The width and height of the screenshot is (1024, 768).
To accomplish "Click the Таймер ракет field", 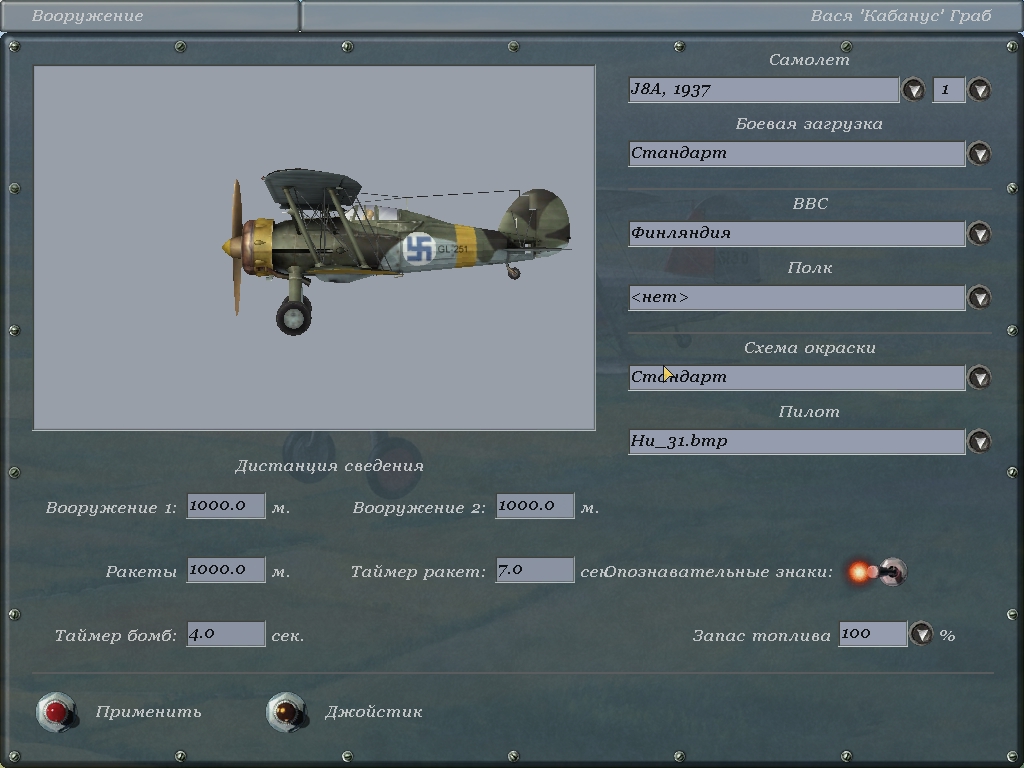I will [x=535, y=569].
